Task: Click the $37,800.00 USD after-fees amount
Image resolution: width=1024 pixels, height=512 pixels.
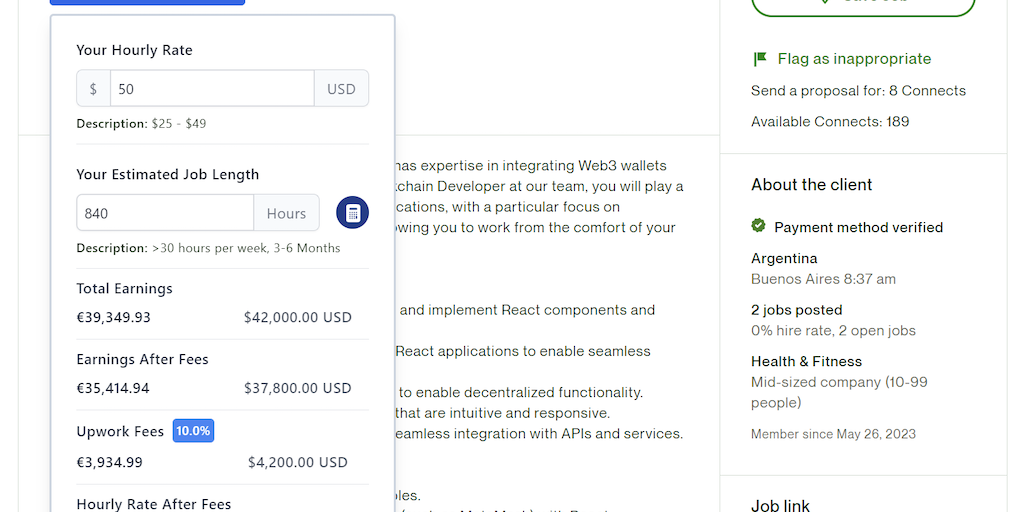Action: [297, 388]
